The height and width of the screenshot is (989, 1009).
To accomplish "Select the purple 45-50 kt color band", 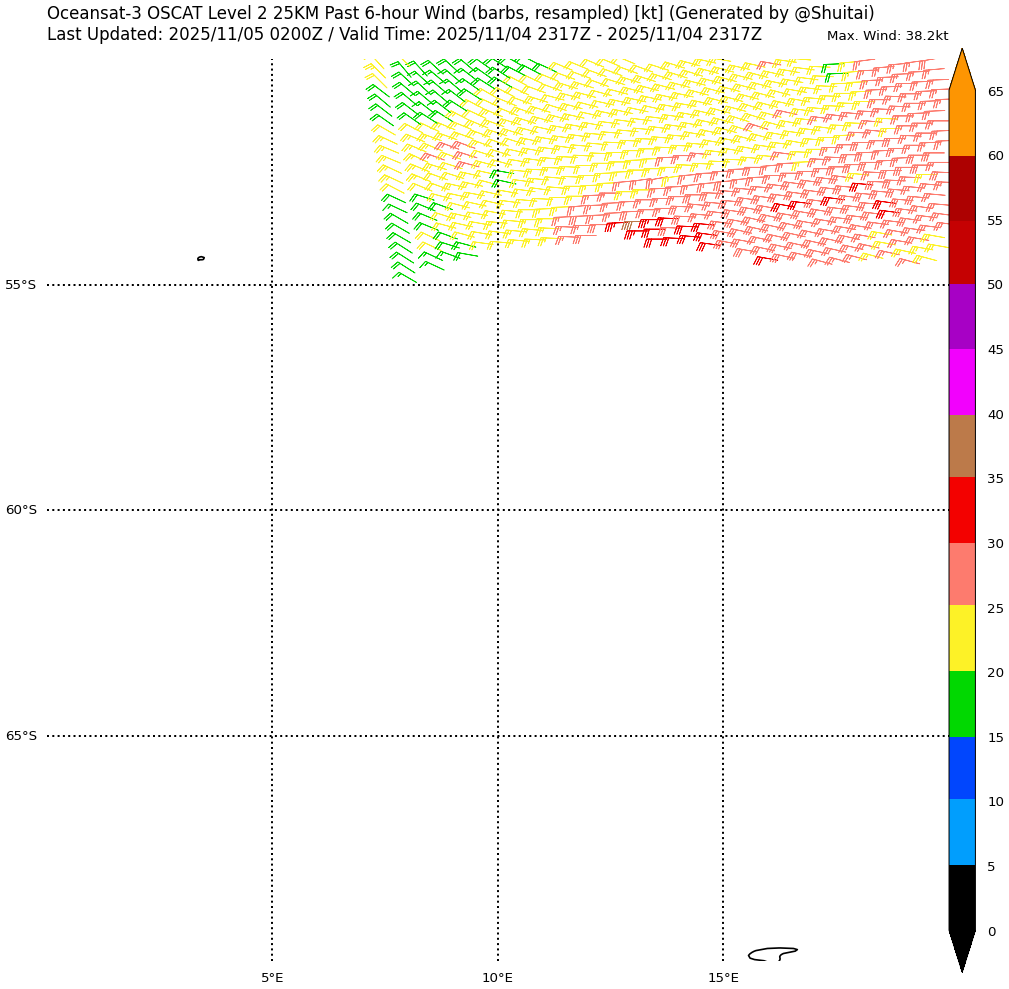I will 961,317.
